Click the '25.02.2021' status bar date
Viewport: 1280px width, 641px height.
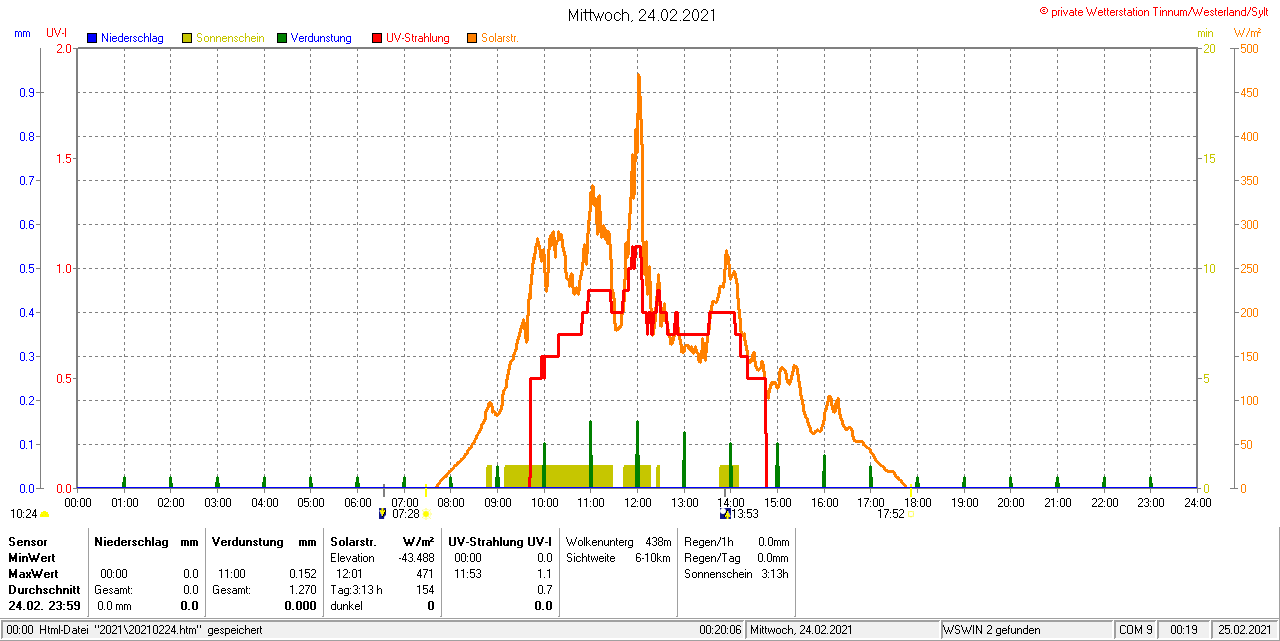[1244, 630]
